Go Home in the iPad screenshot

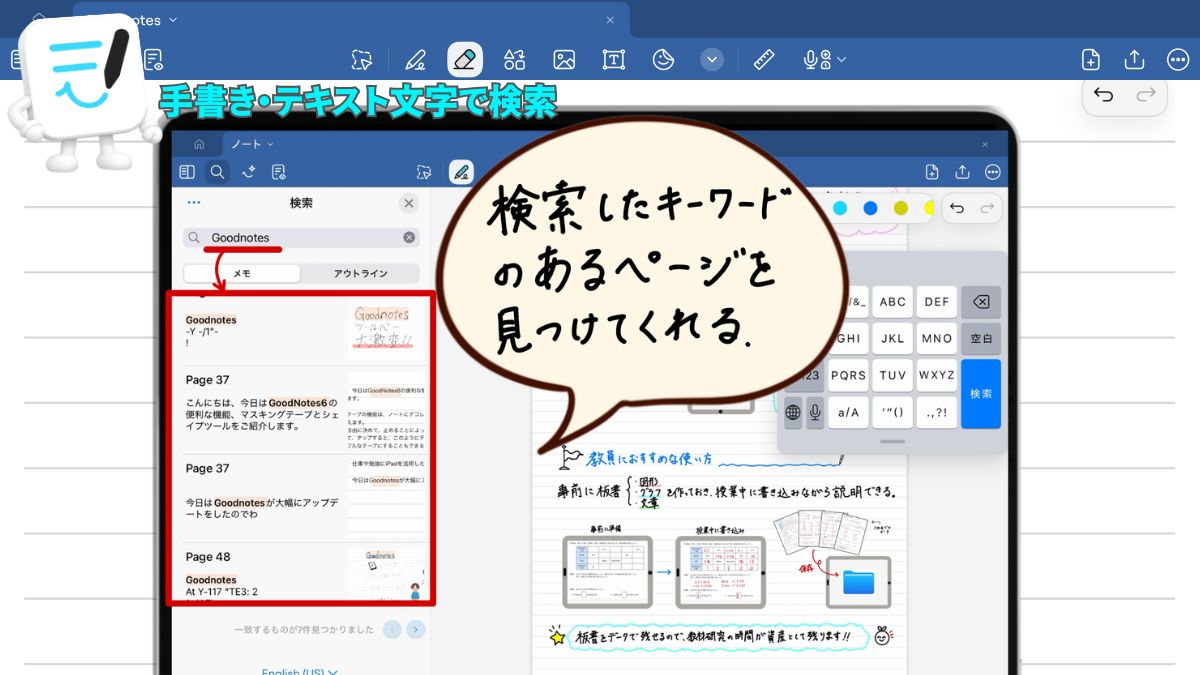[199, 145]
